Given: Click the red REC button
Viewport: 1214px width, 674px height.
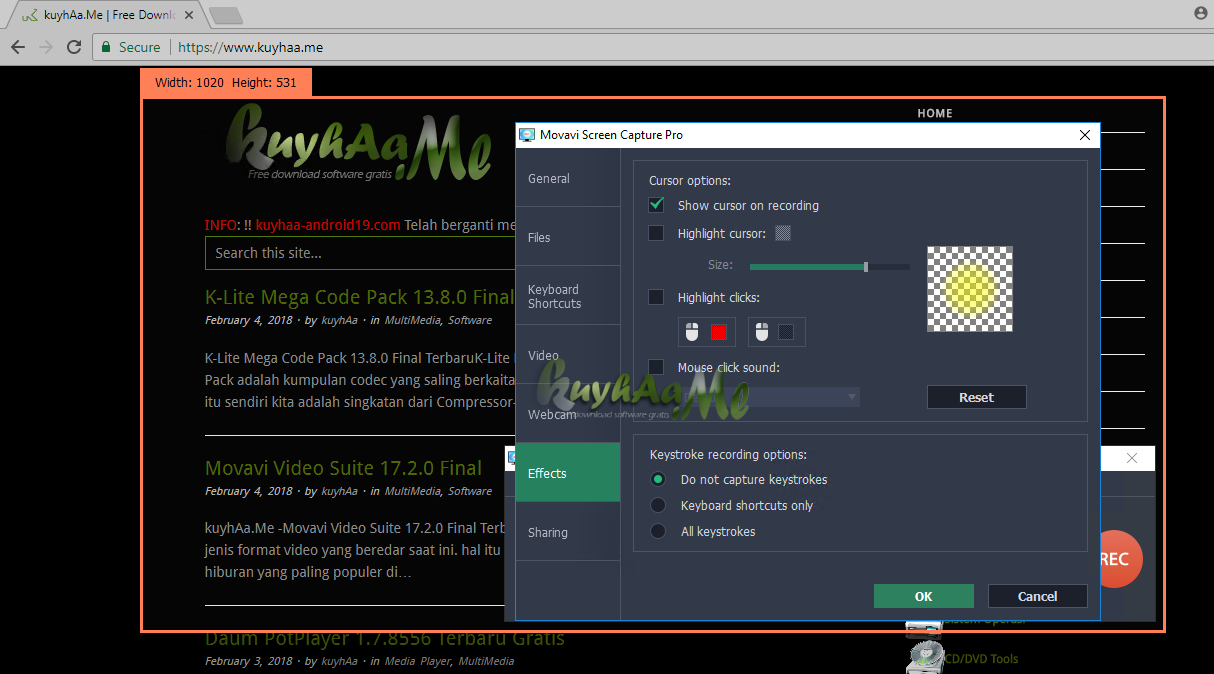Looking at the screenshot, I should coord(1120,559).
